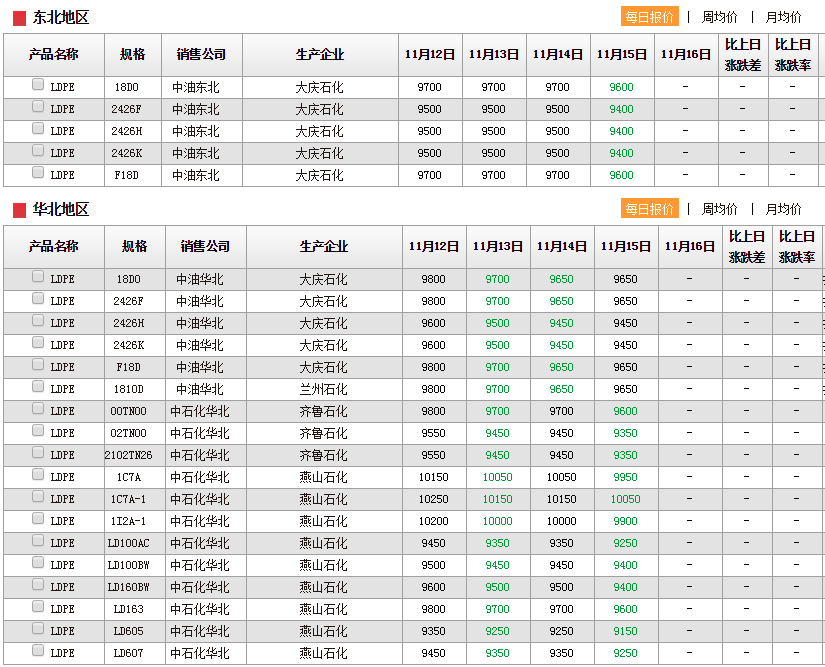Click the red square icon beside 东北地区
The width and height of the screenshot is (825, 667).
(19, 18)
